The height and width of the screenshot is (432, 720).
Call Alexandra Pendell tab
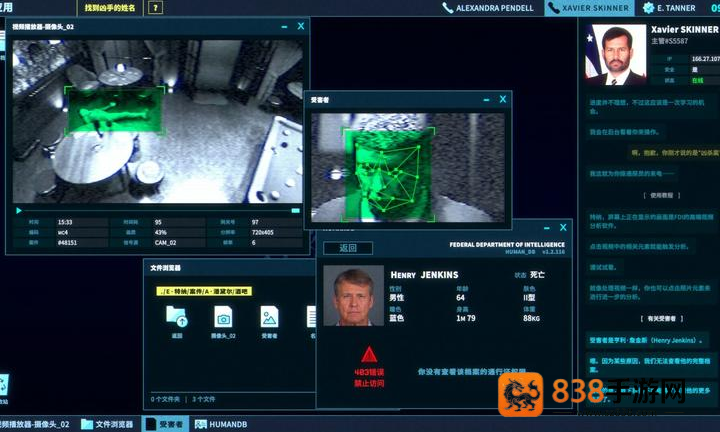pyautogui.click(x=488, y=8)
